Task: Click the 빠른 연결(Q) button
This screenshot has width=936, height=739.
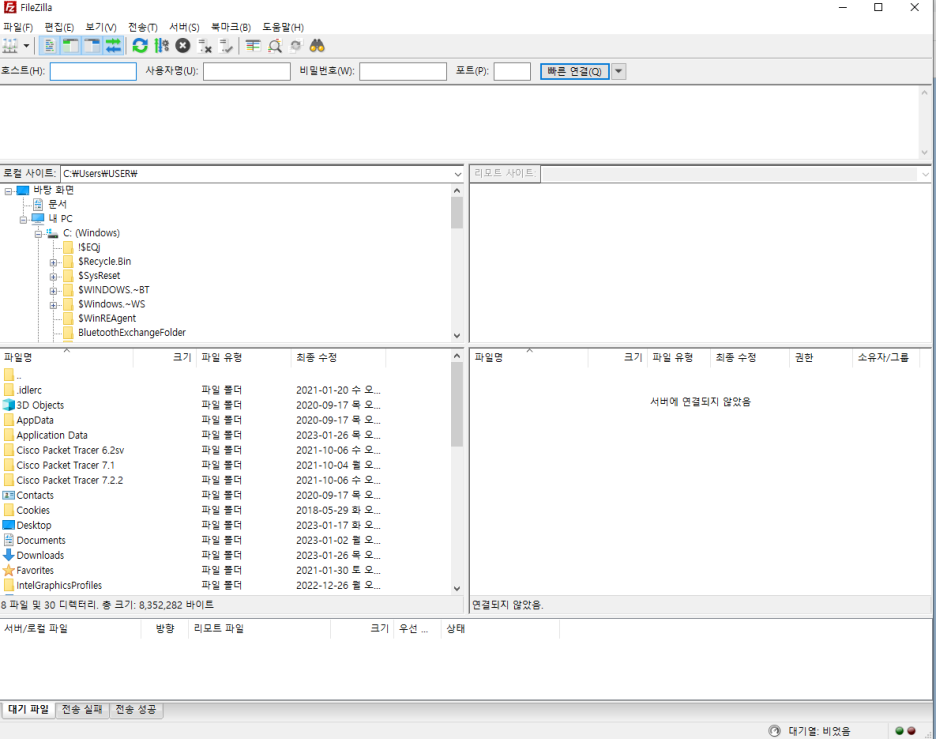Action: (x=574, y=72)
